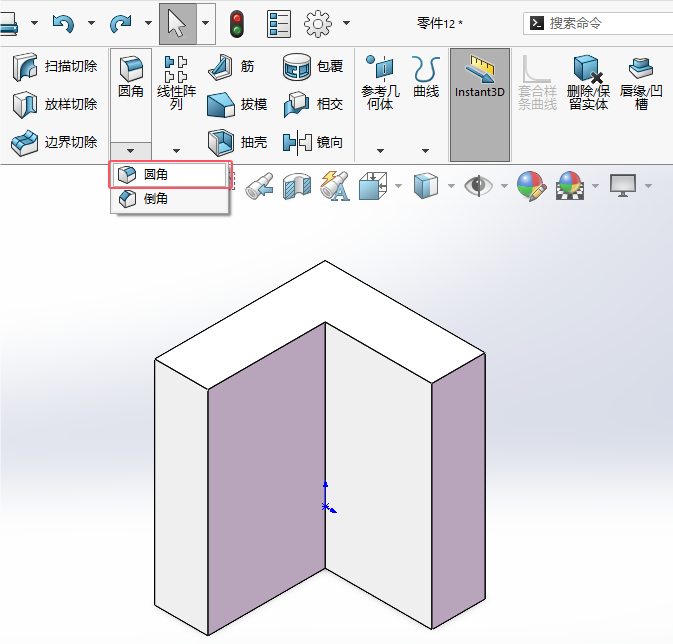Click the Rebuild traffic light icon
This screenshot has height=644, width=673.
(x=236, y=24)
